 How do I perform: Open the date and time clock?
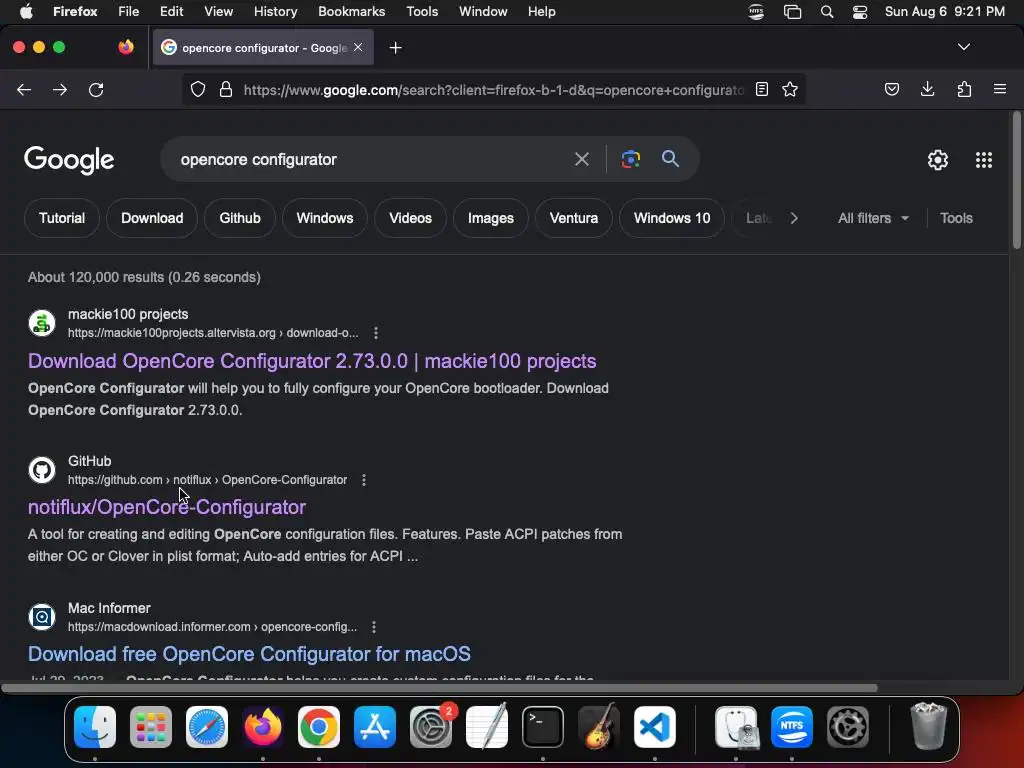click(944, 12)
